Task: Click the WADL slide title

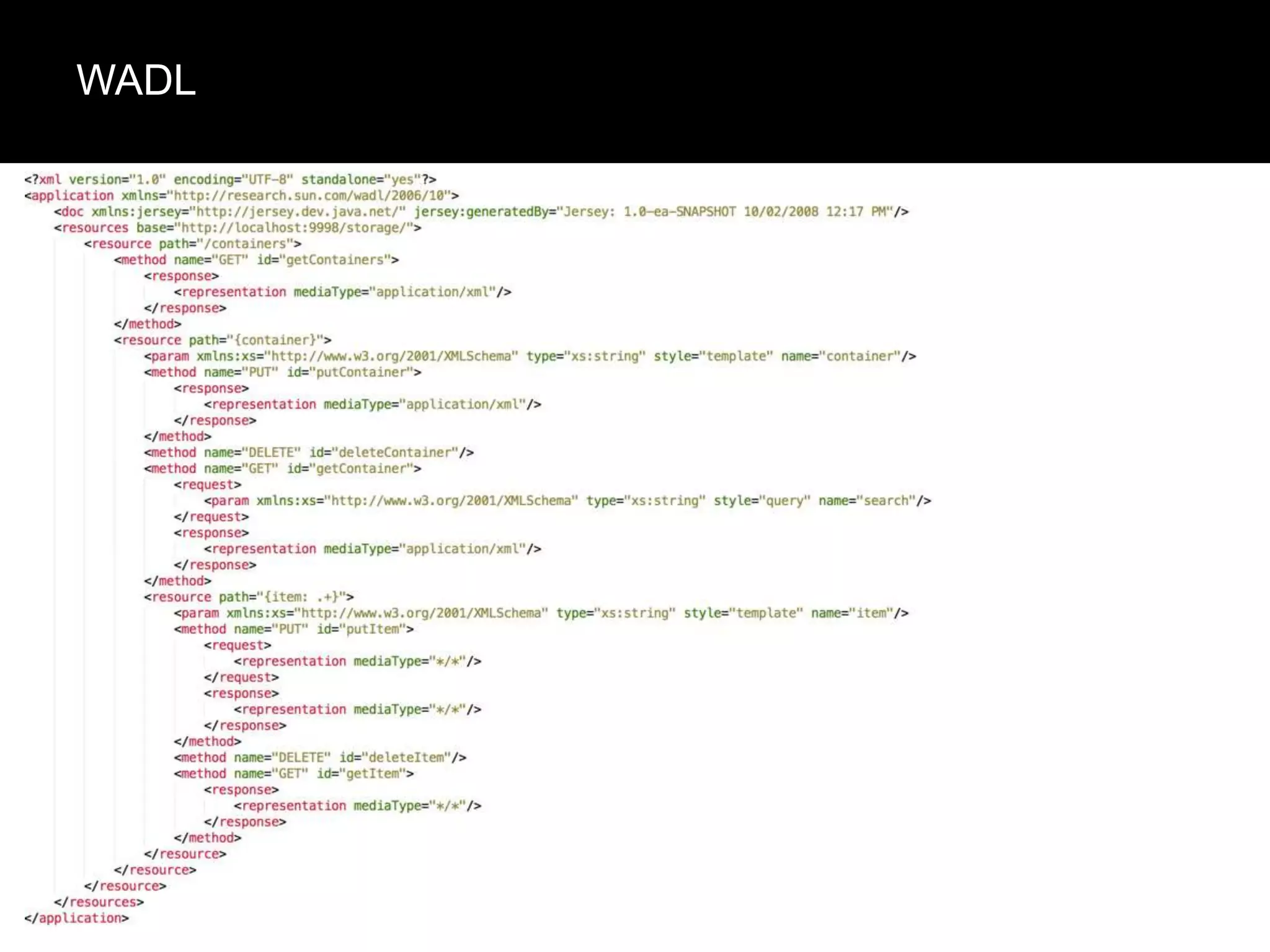Action: click(x=136, y=81)
